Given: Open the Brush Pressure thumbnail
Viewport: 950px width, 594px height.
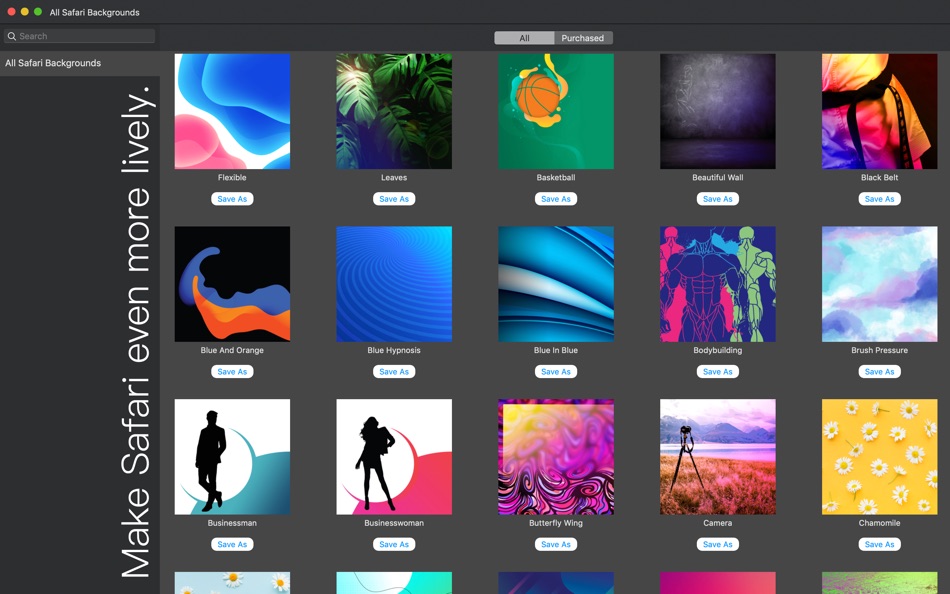Looking at the screenshot, I should [879, 284].
